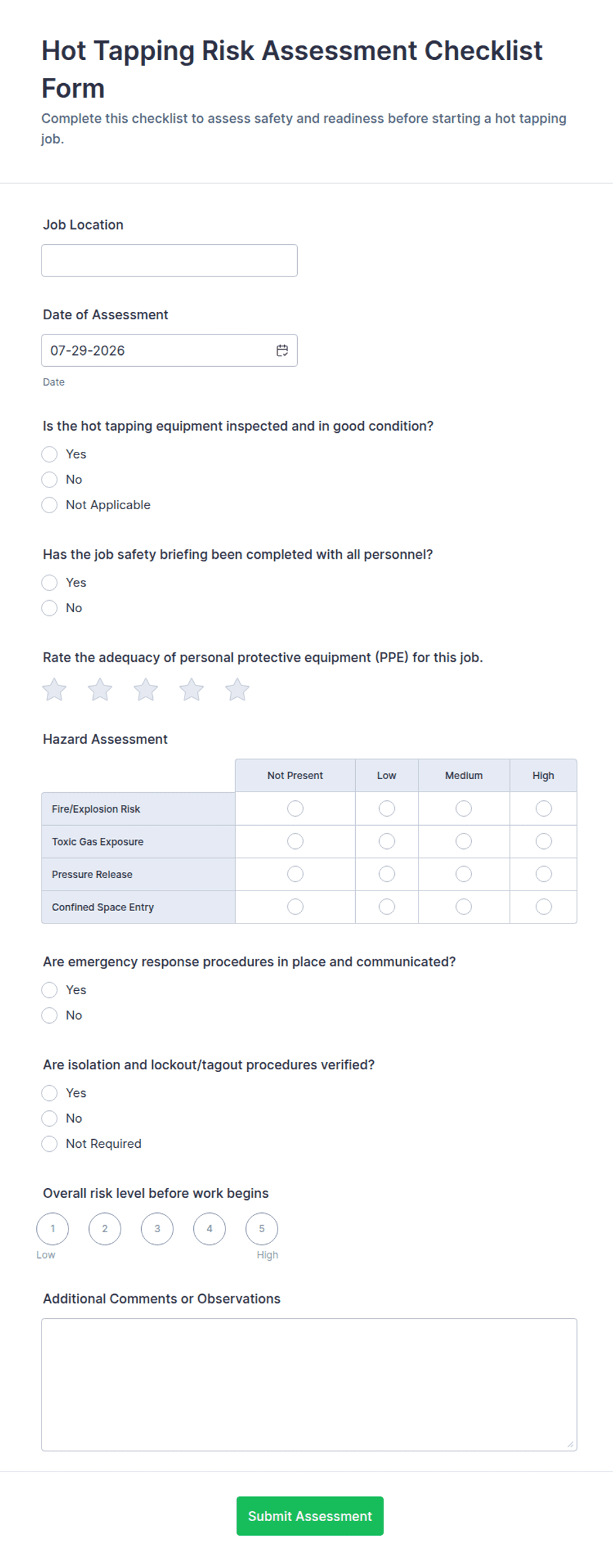Choose Not Applicable for equipment inspection

click(x=49, y=505)
